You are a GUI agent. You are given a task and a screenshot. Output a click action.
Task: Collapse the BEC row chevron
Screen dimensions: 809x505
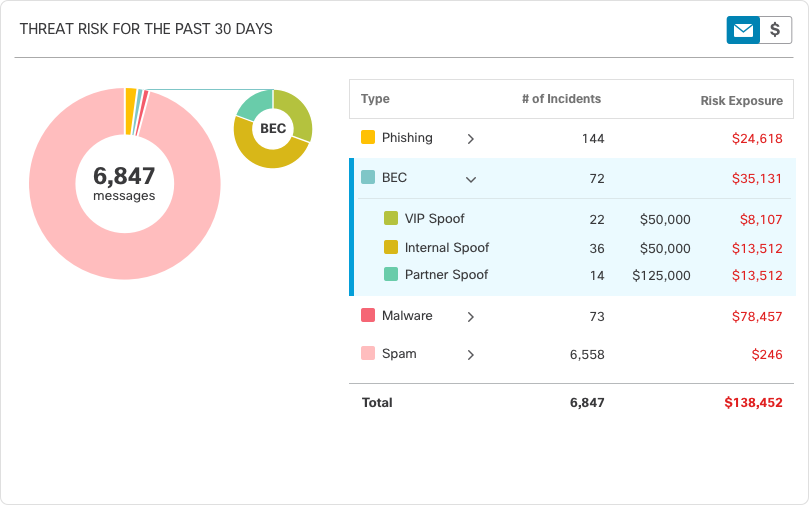[x=471, y=180]
